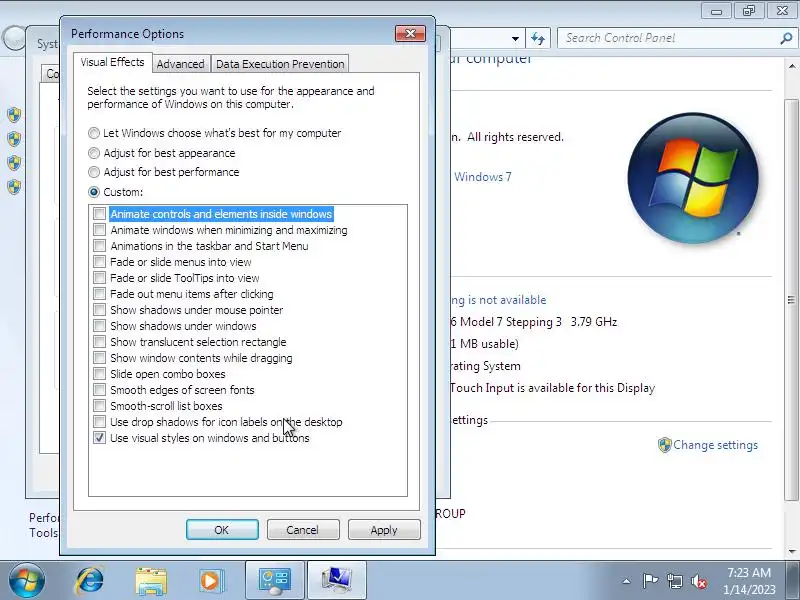This screenshot has width=800, height=600.
Task: Open the Windows Start orb
Action: 27,581
